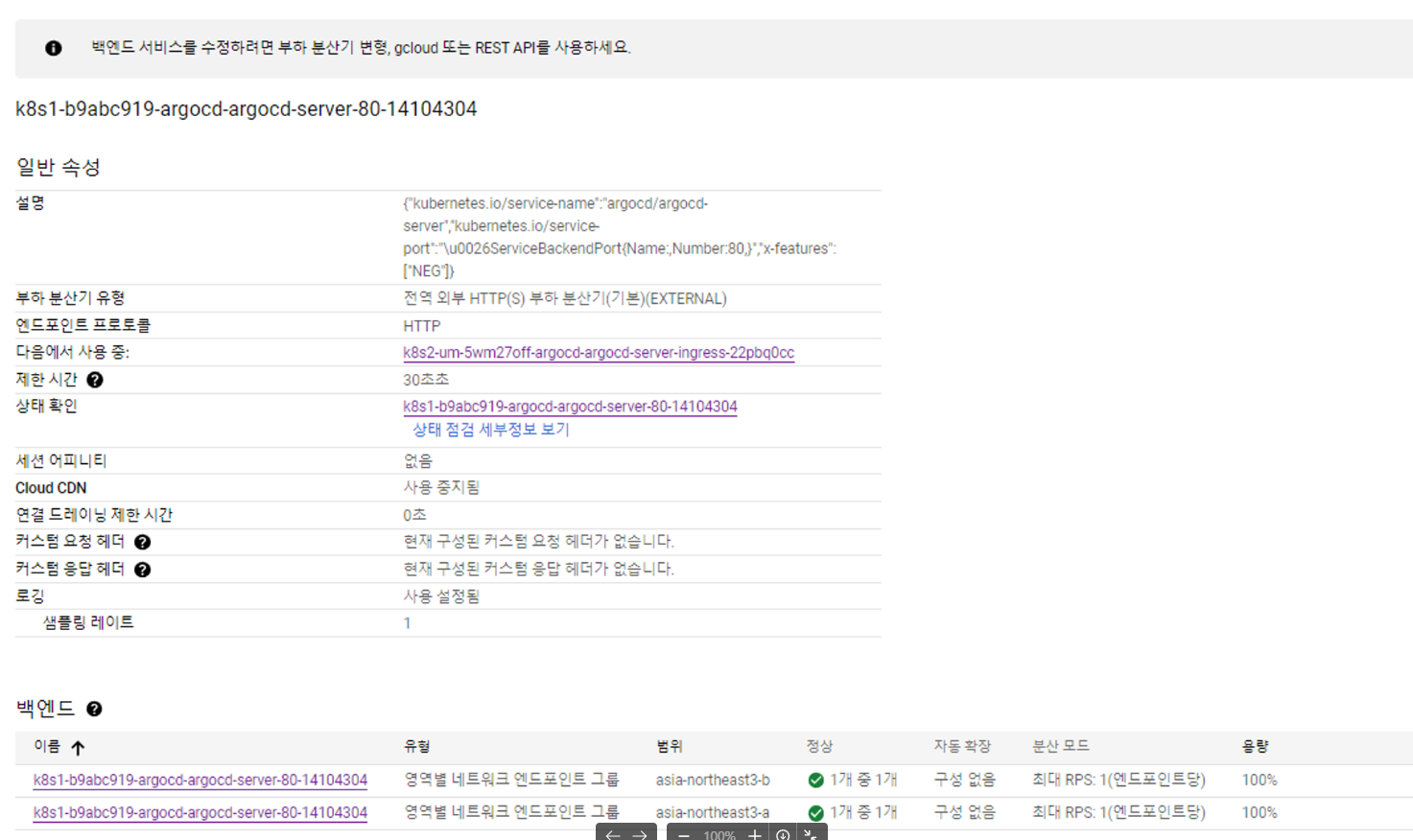This screenshot has width=1413, height=840.
Task: Click the 전역 외부 HTTP(S) 부하 분산기 value
Action: pyautogui.click(x=565, y=299)
